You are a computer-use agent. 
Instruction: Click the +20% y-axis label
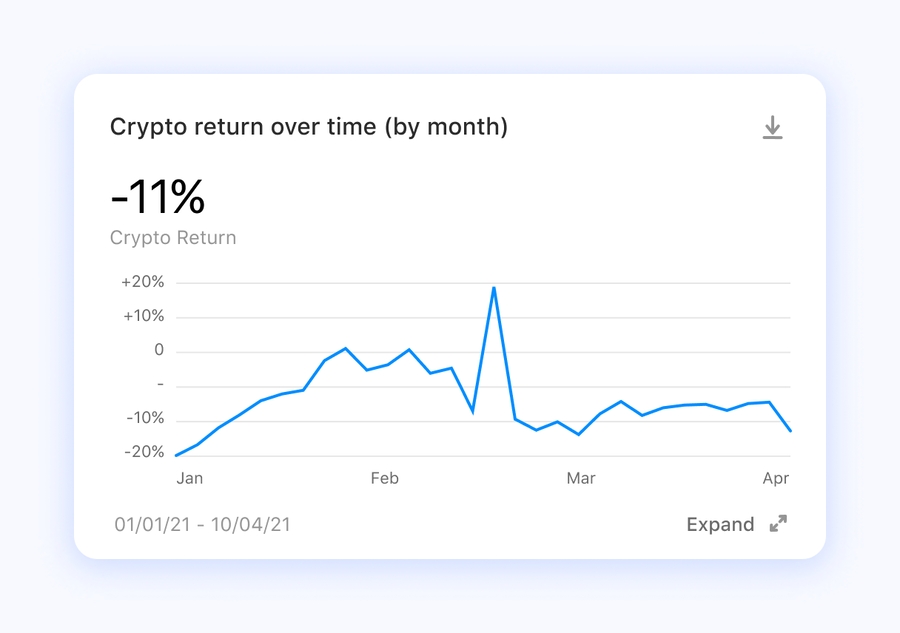click(x=142, y=282)
